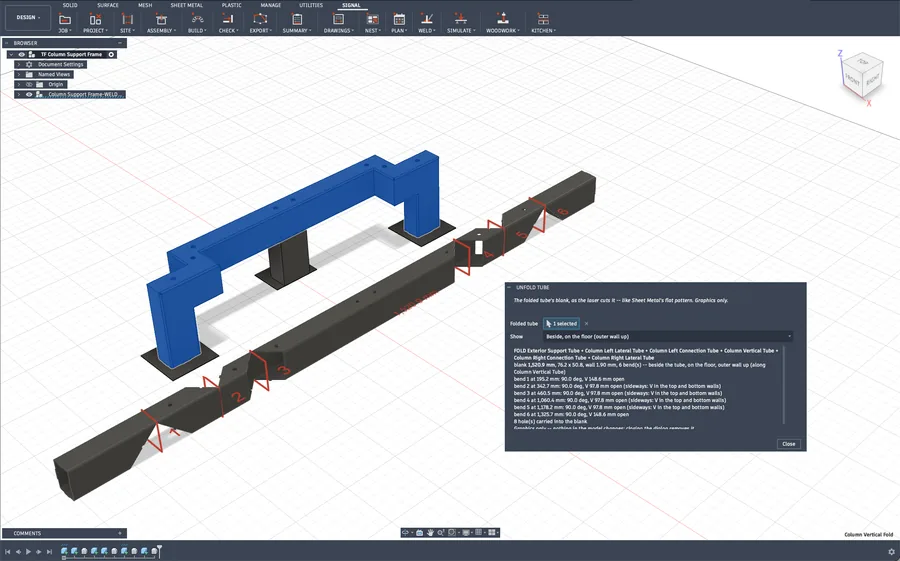This screenshot has width=900, height=561.
Task: Select the Pan hand tool
Action: [x=430, y=533]
